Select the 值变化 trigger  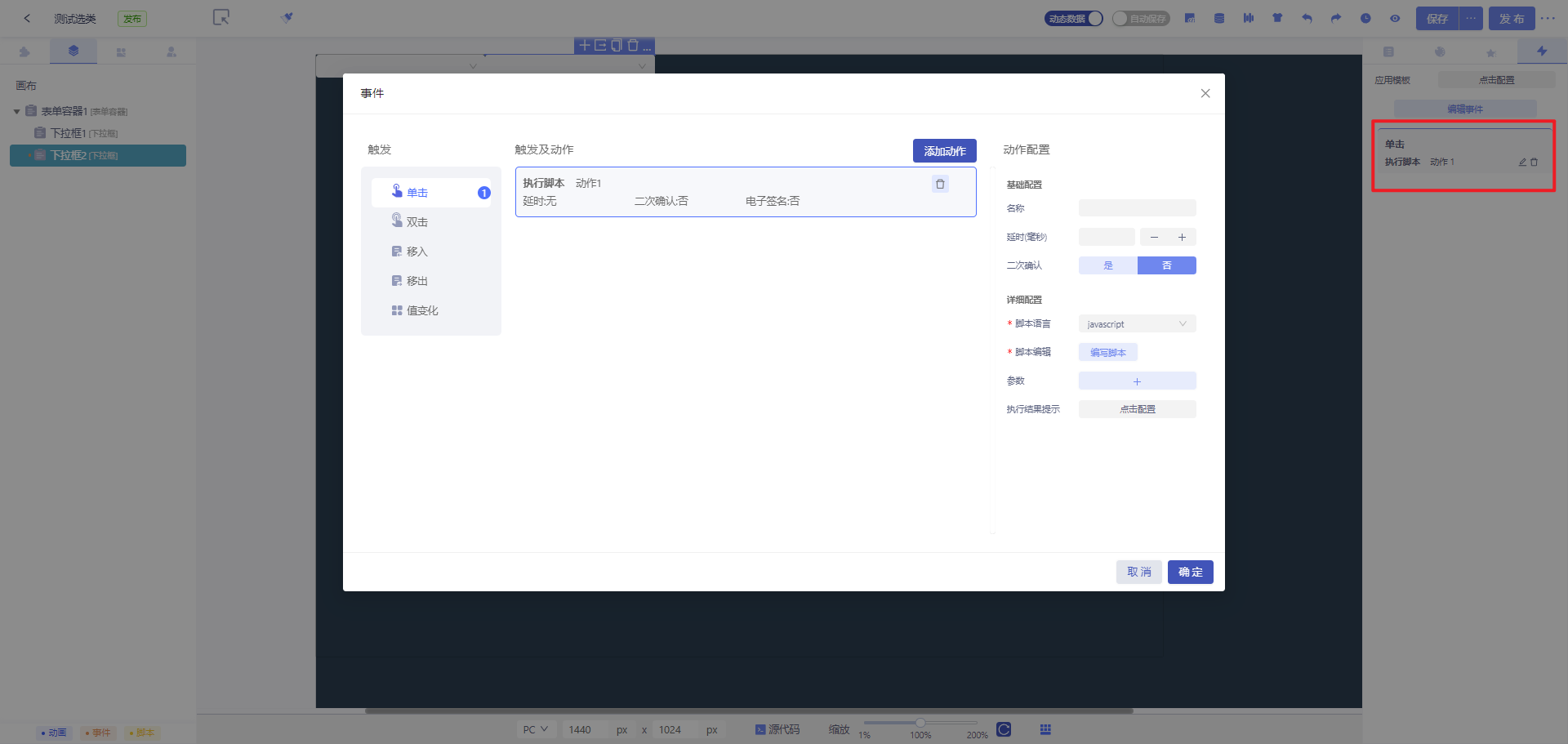tap(431, 310)
